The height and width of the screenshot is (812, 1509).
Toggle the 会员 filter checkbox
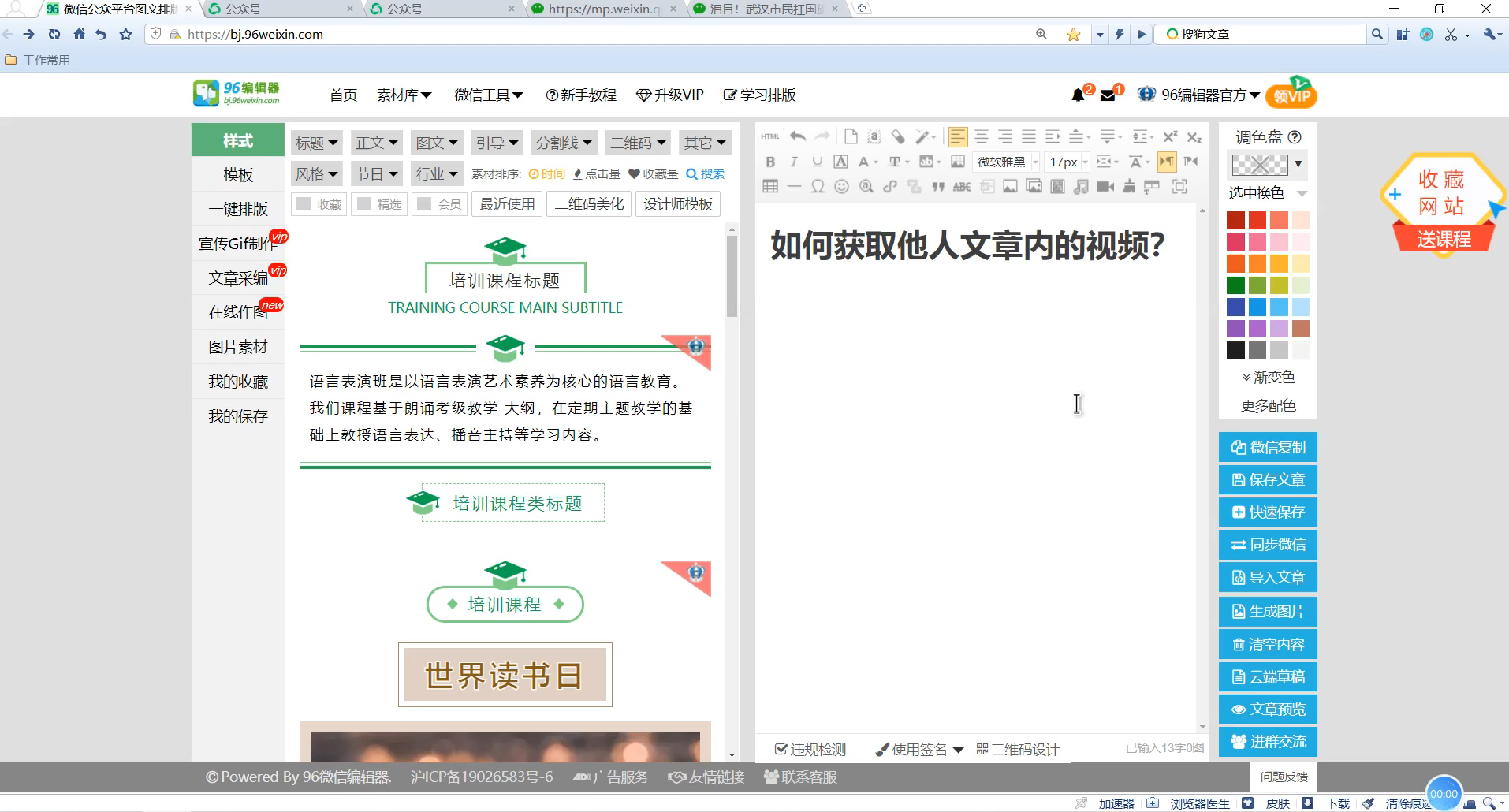(424, 204)
